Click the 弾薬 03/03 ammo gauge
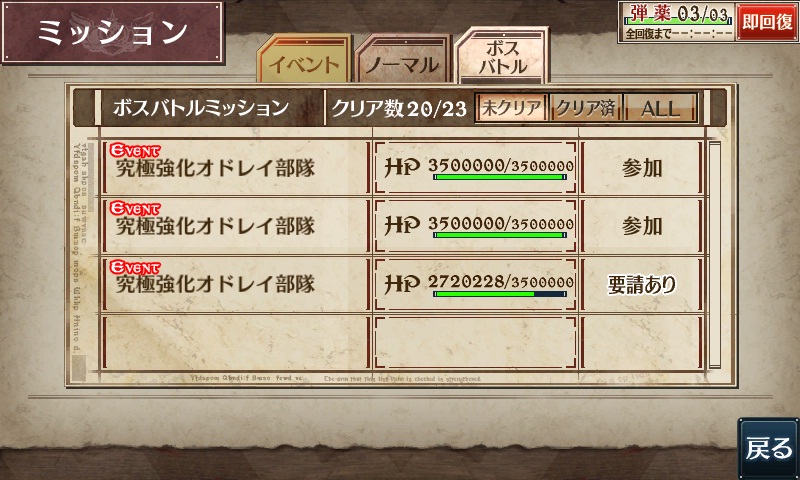 (678, 15)
